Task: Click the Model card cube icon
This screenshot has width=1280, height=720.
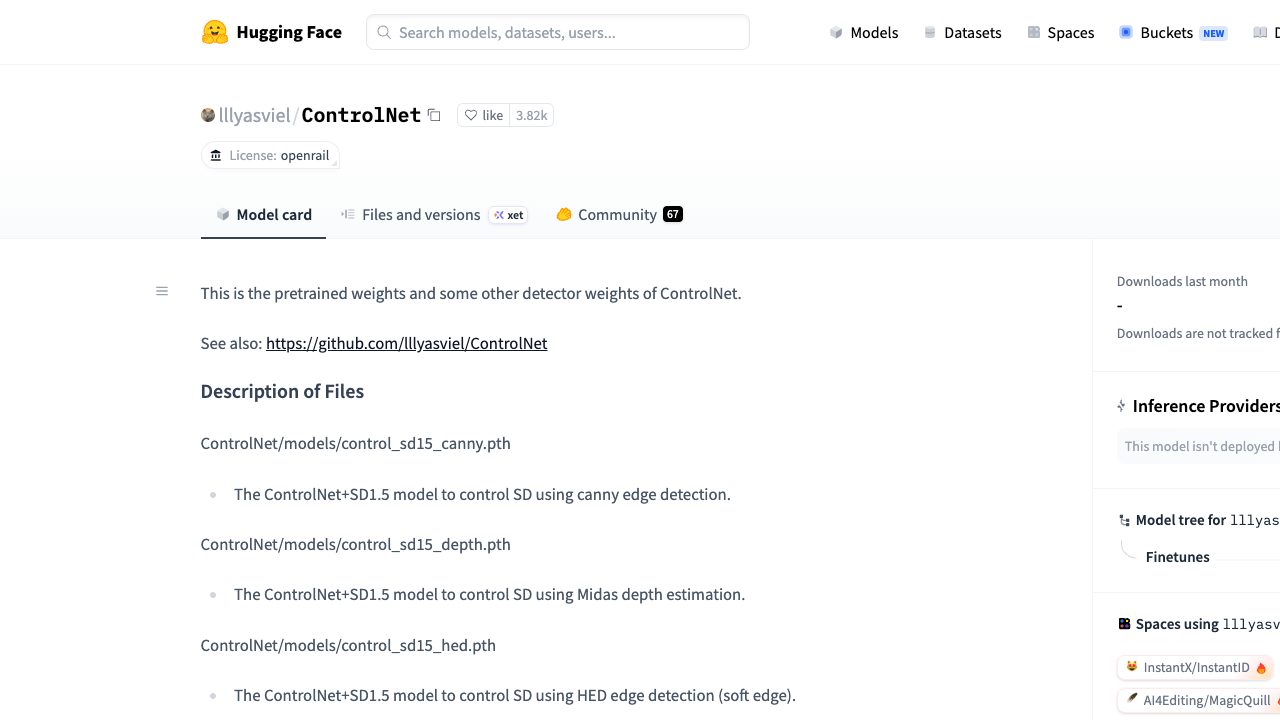Action: coord(223,214)
